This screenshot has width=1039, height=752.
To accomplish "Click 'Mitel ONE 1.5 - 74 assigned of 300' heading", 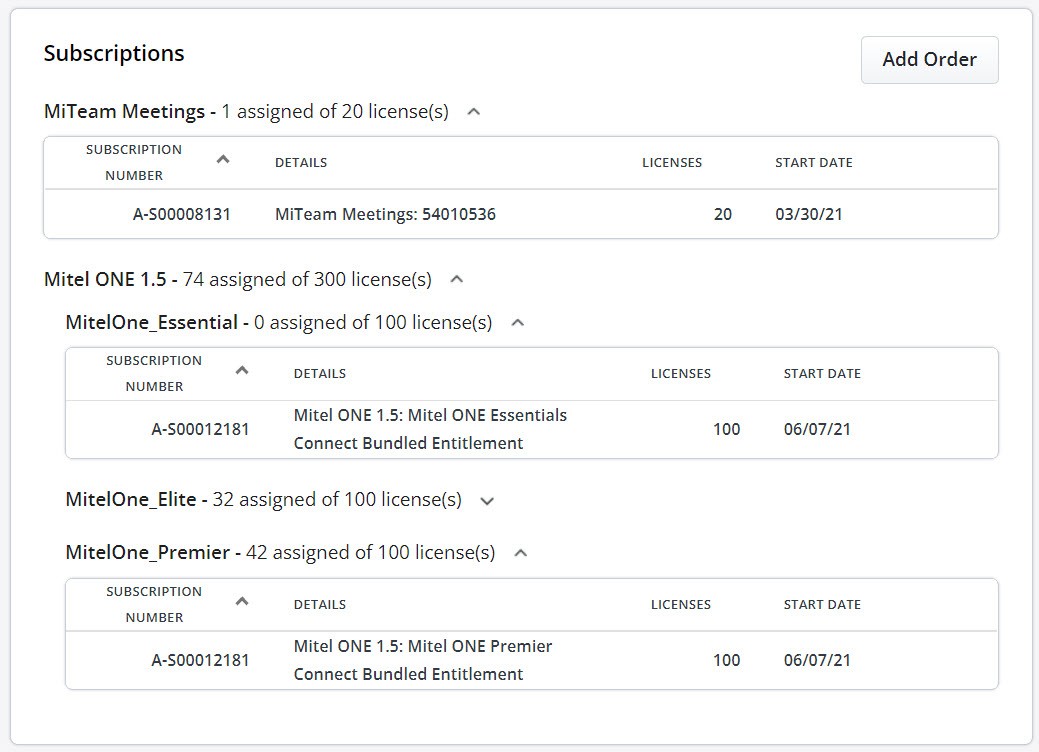I will click(x=237, y=279).
